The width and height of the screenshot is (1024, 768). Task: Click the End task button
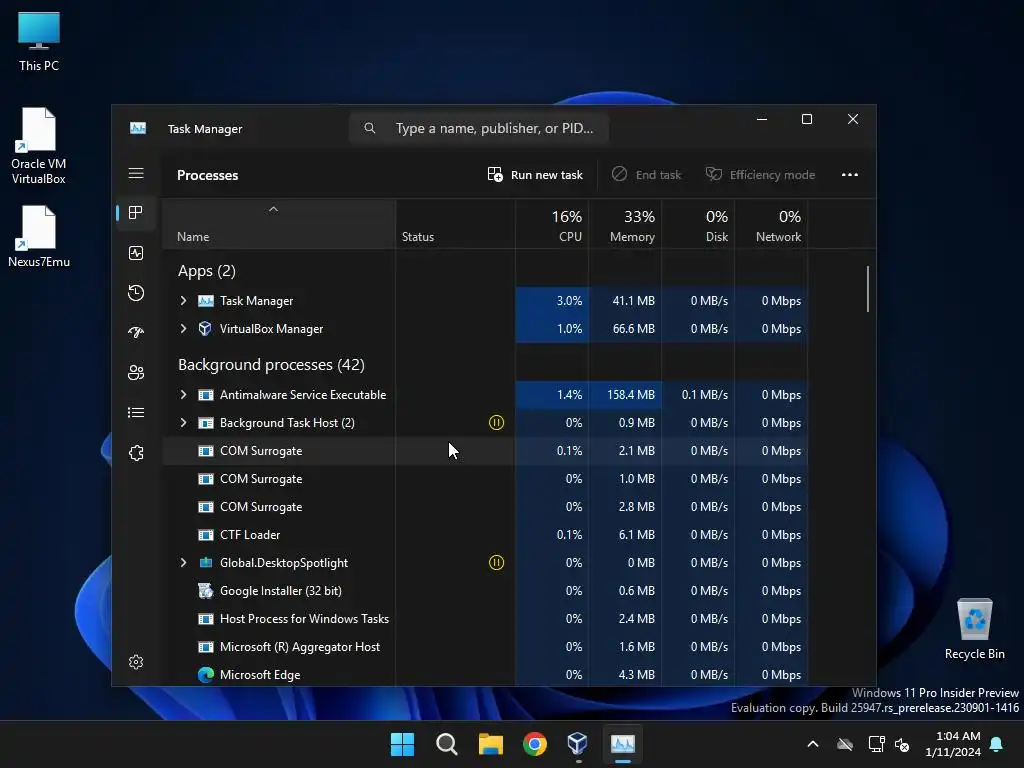click(647, 174)
